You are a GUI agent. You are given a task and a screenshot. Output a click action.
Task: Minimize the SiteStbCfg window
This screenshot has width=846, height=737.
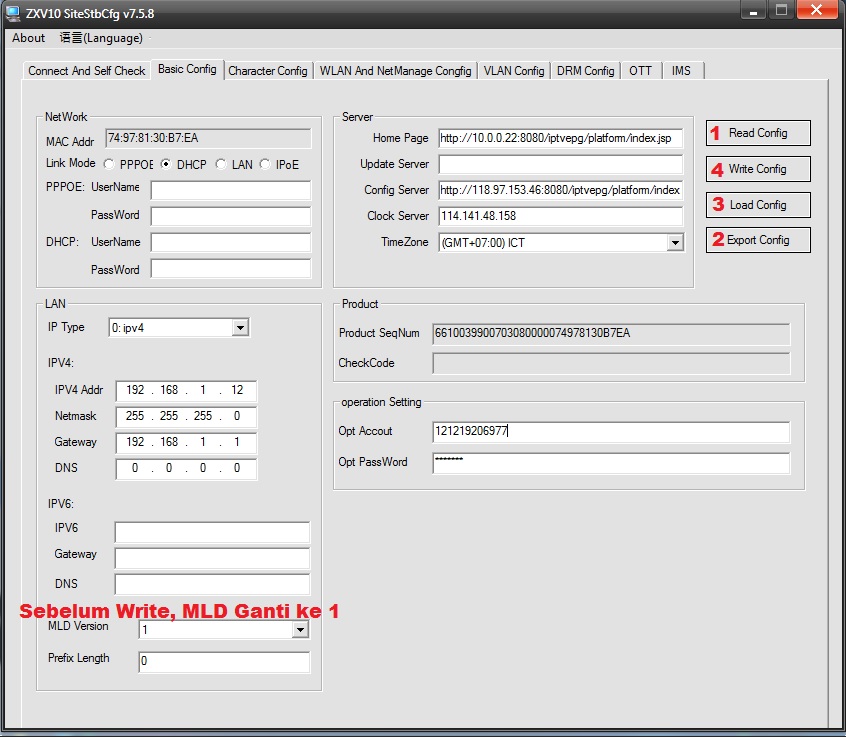[753, 10]
